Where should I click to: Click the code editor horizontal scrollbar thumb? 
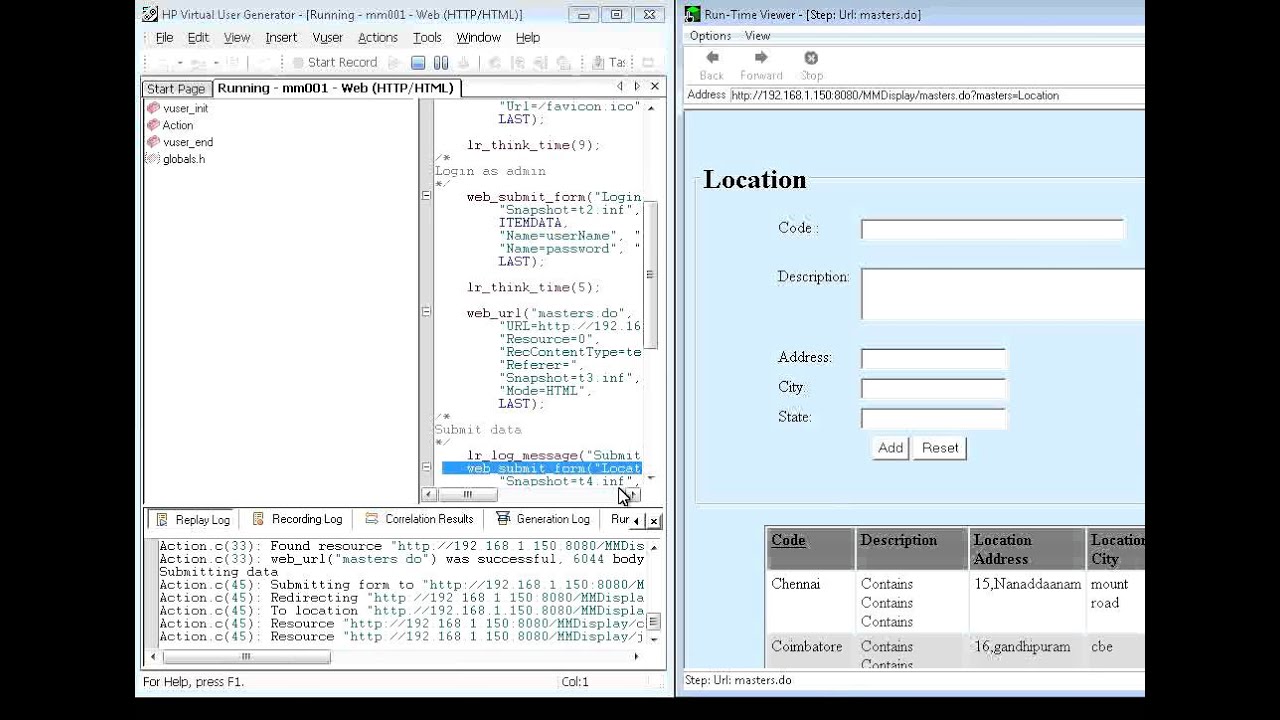click(467, 494)
